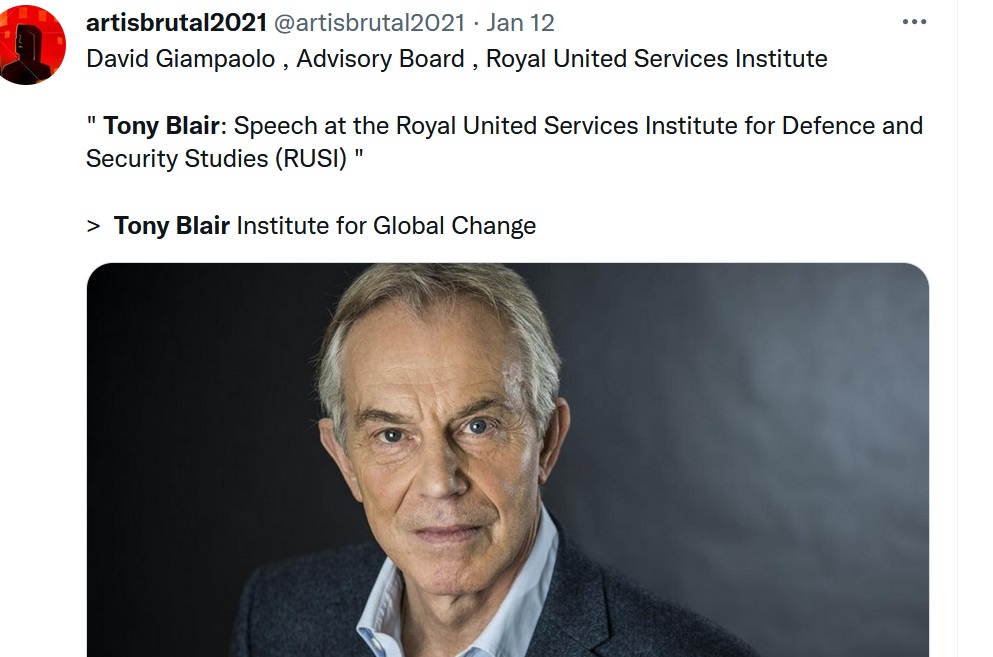Click the words Speech at the Royal
This screenshot has width=993, height=657.
click(320, 126)
